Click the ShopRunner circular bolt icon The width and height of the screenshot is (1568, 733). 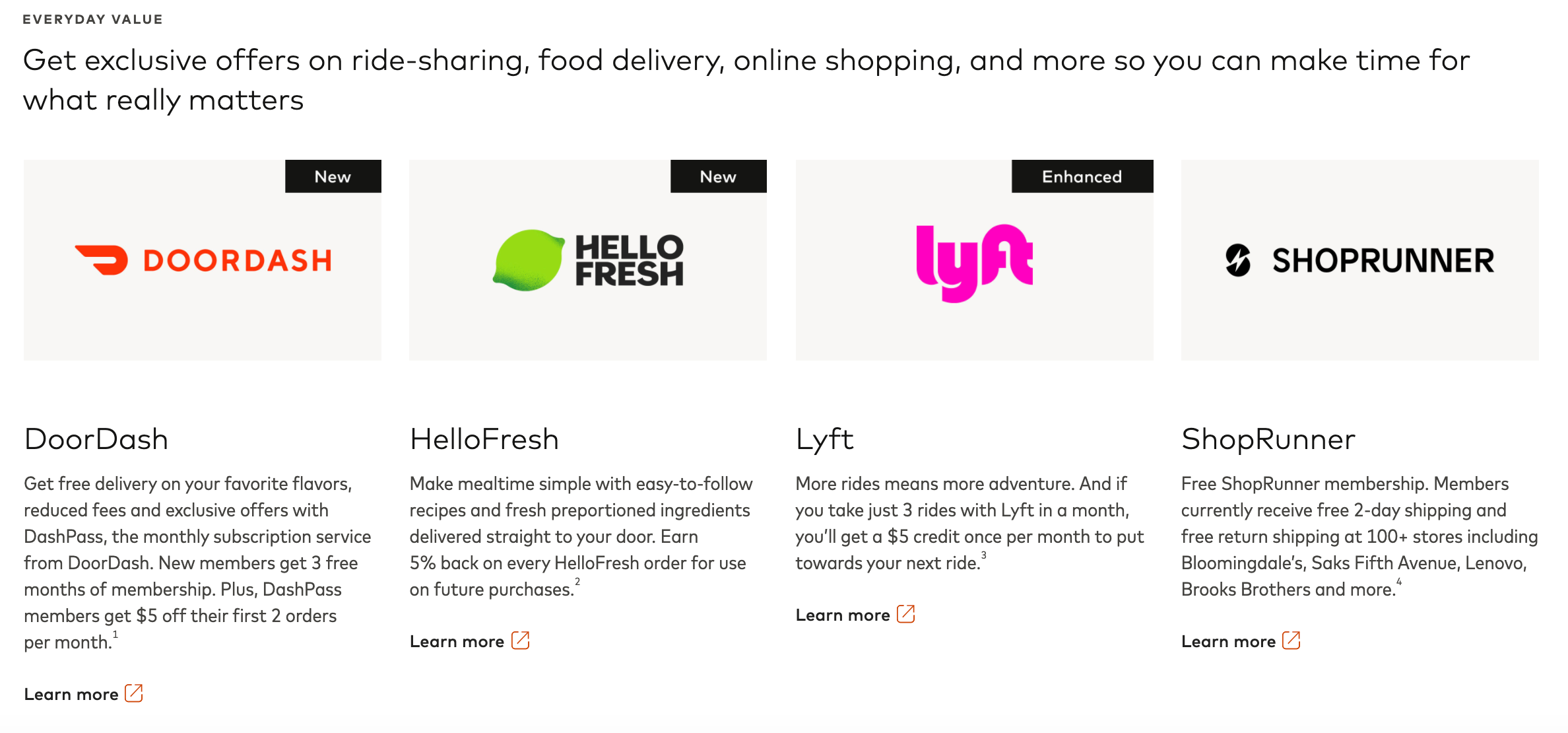tap(1238, 260)
